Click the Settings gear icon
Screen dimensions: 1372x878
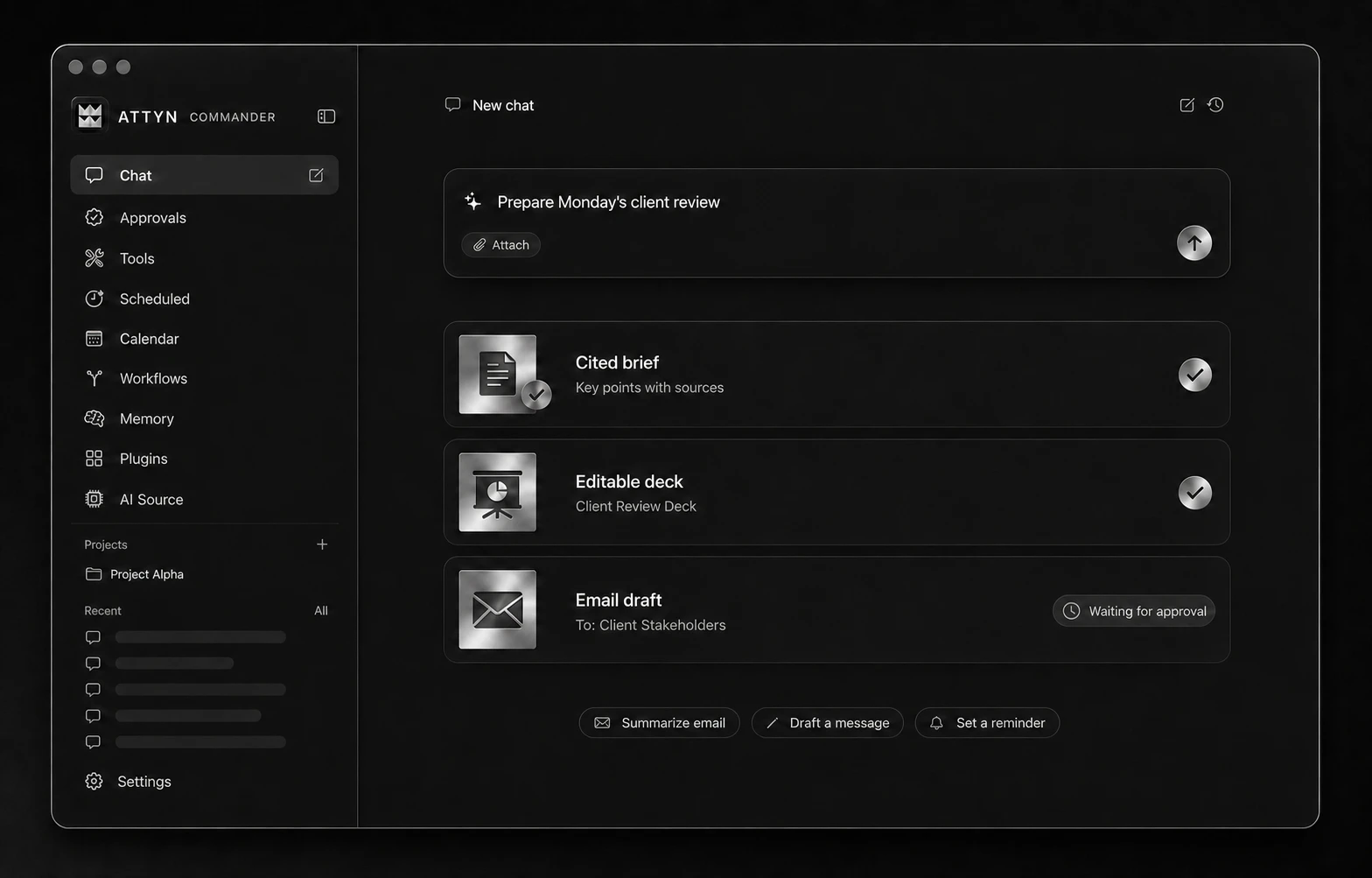click(94, 782)
